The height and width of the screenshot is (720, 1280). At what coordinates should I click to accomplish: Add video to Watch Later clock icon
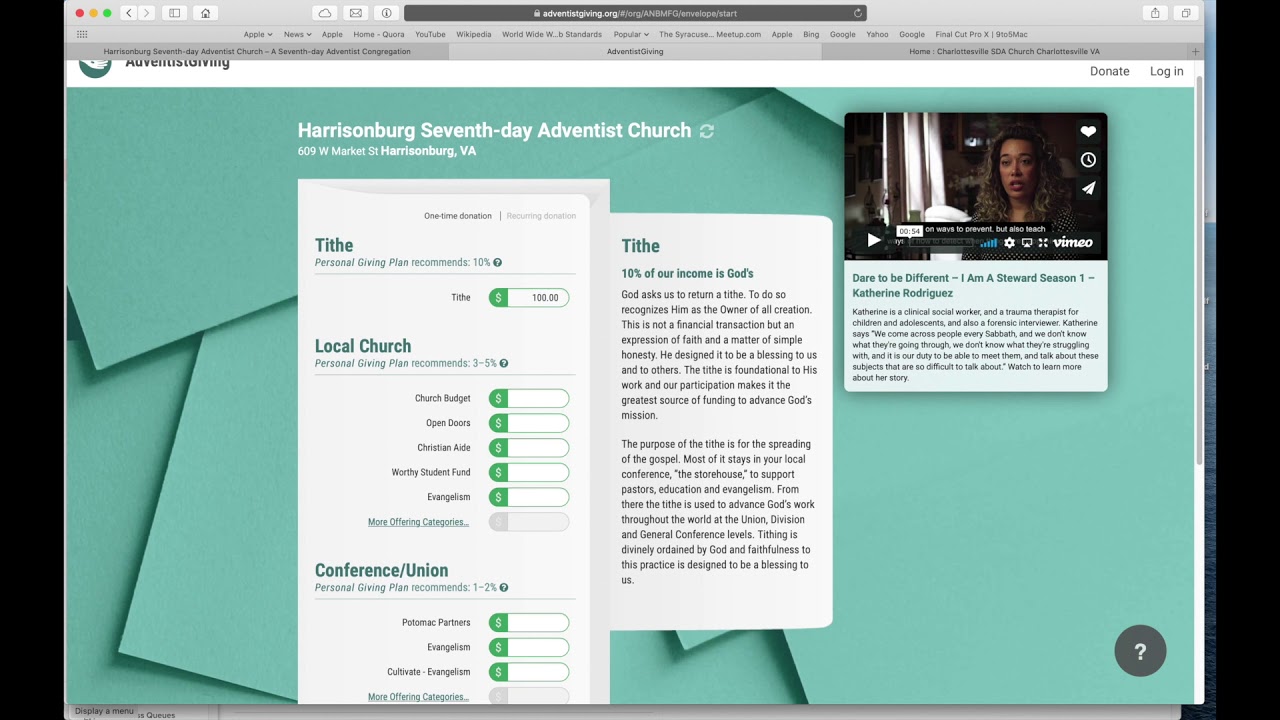(1088, 160)
